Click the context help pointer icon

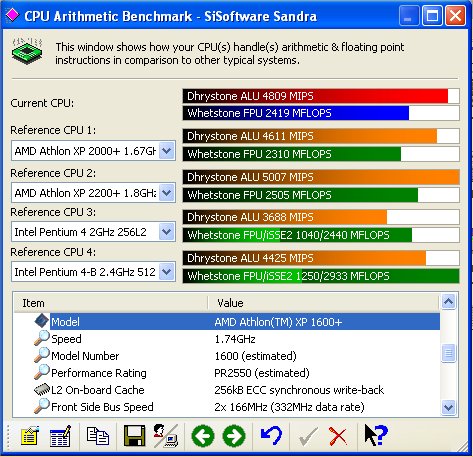pyautogui.click(x=376, y=435)
